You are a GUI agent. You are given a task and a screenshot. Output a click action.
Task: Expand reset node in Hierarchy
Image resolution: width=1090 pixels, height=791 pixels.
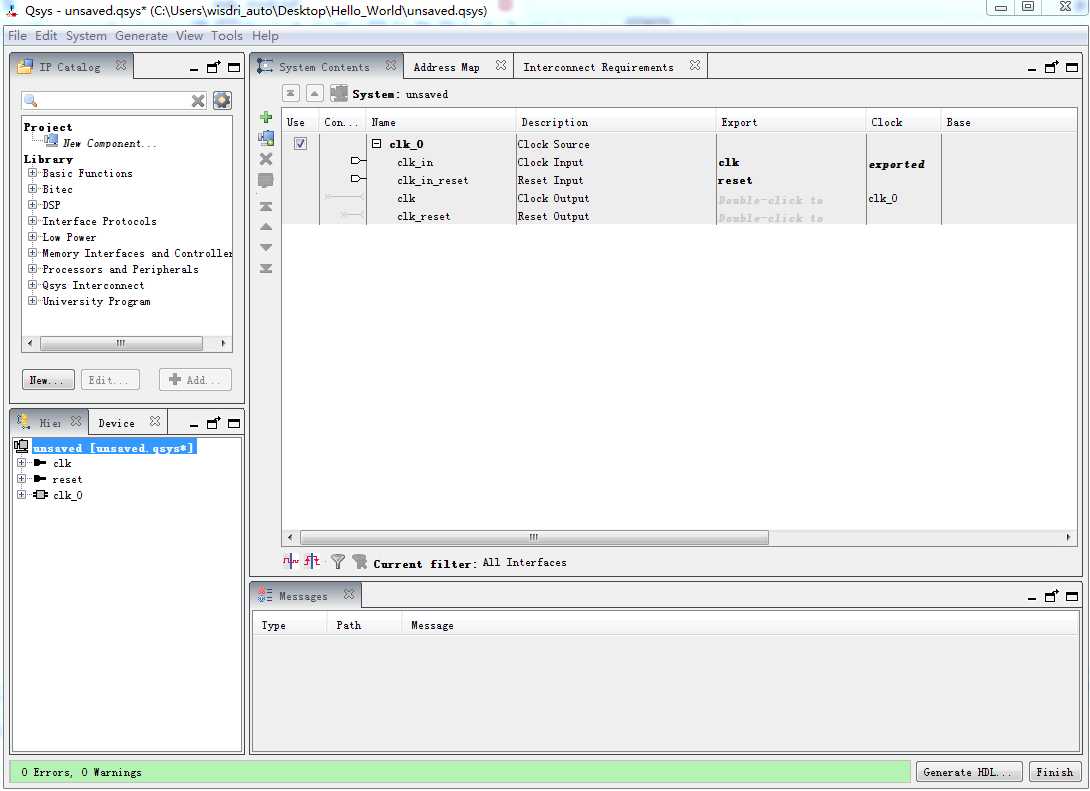click(x=22, y=478)
